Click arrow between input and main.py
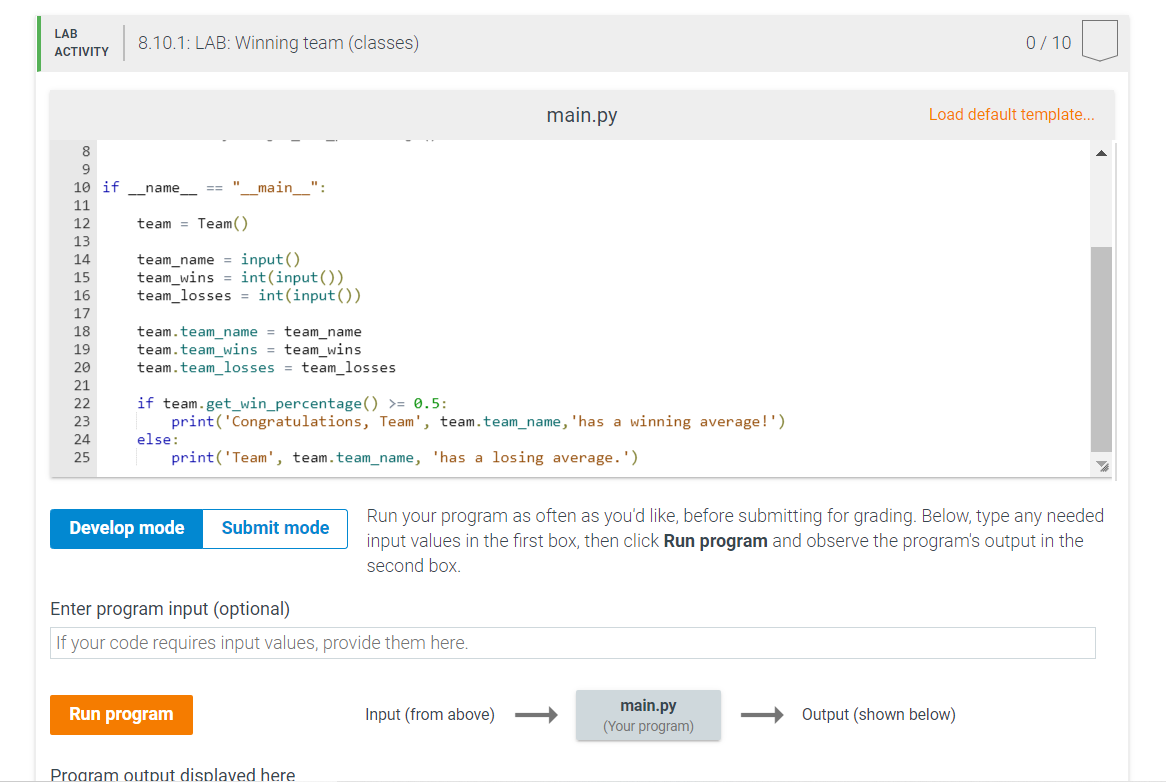 tap(536, 715)
